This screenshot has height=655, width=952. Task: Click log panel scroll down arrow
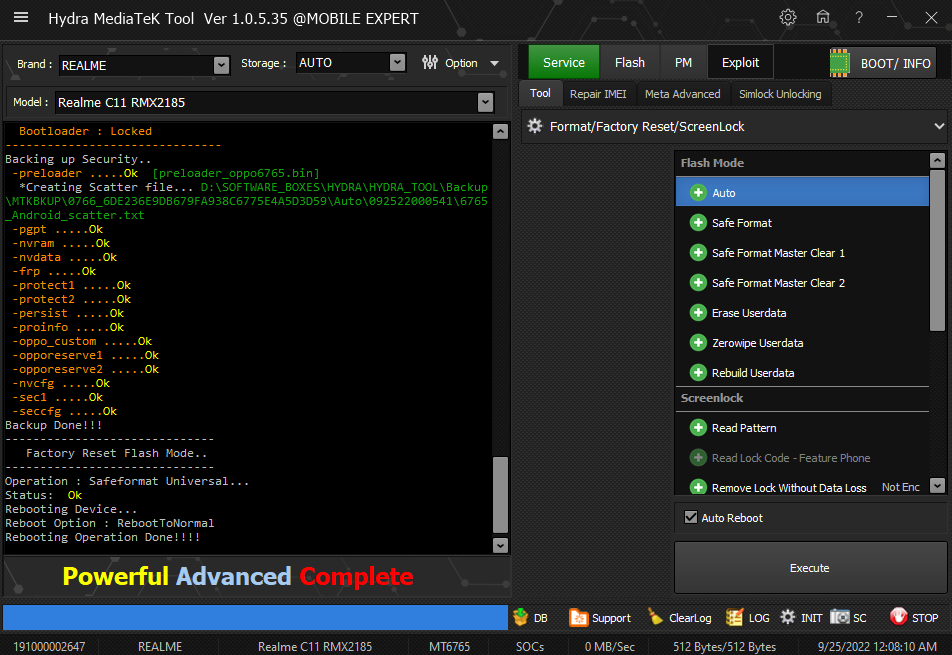(500, 545)
